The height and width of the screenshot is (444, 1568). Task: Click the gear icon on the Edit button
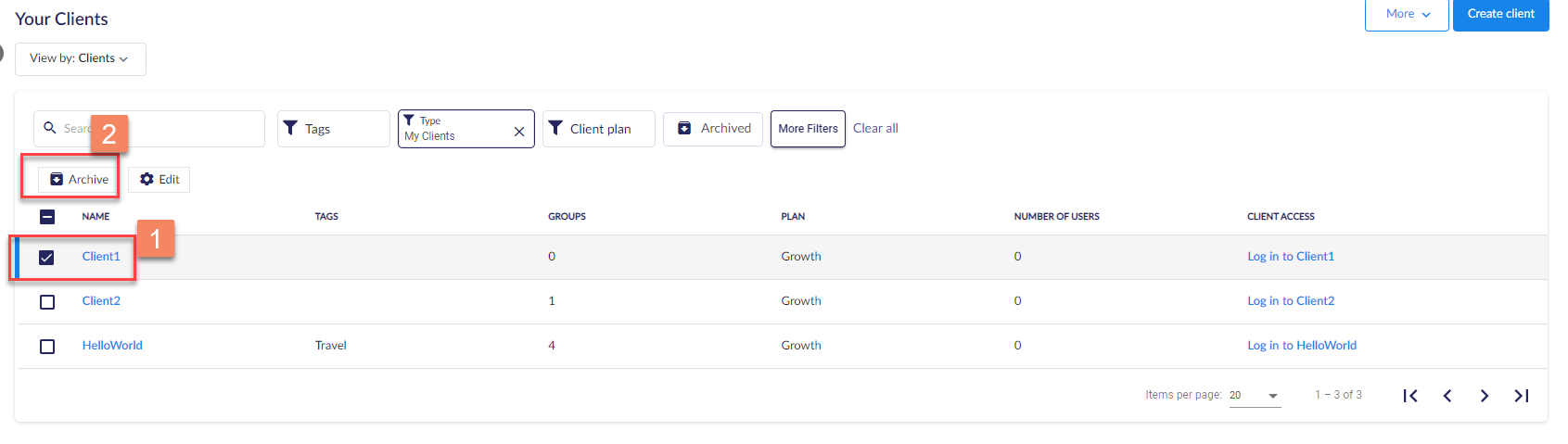[147, 179]
